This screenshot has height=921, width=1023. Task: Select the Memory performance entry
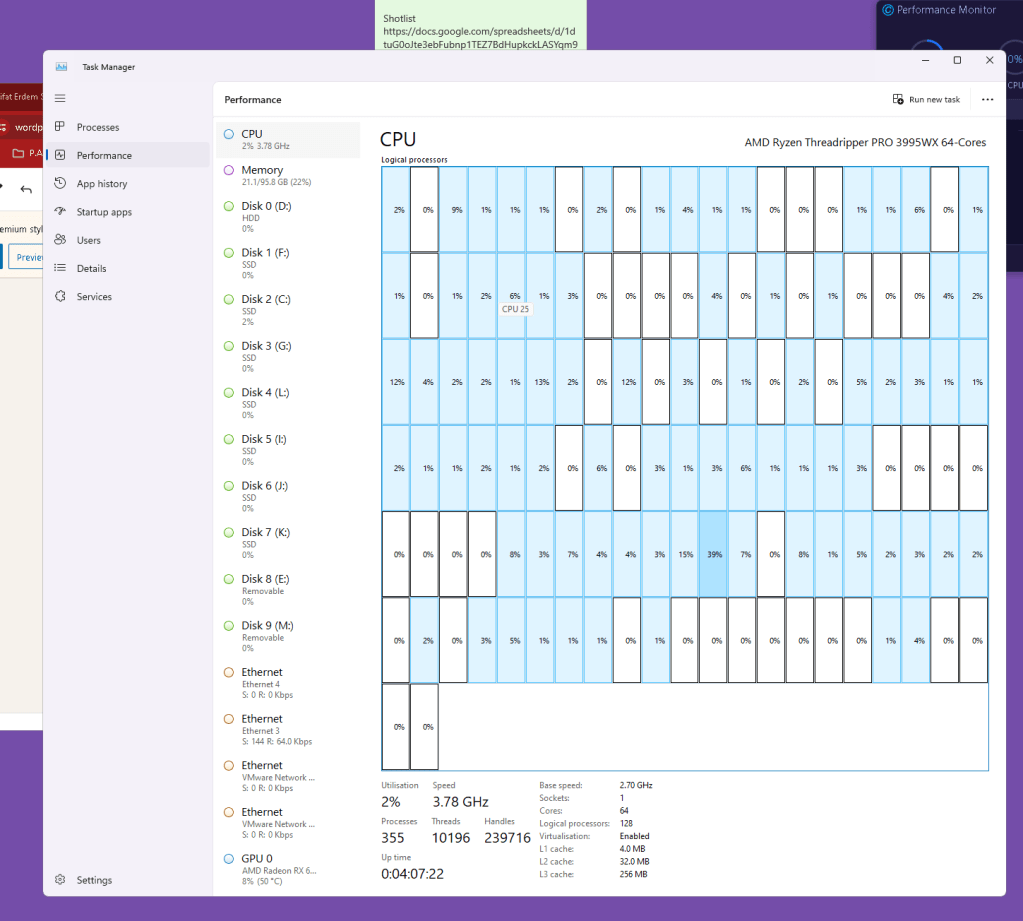288,175
